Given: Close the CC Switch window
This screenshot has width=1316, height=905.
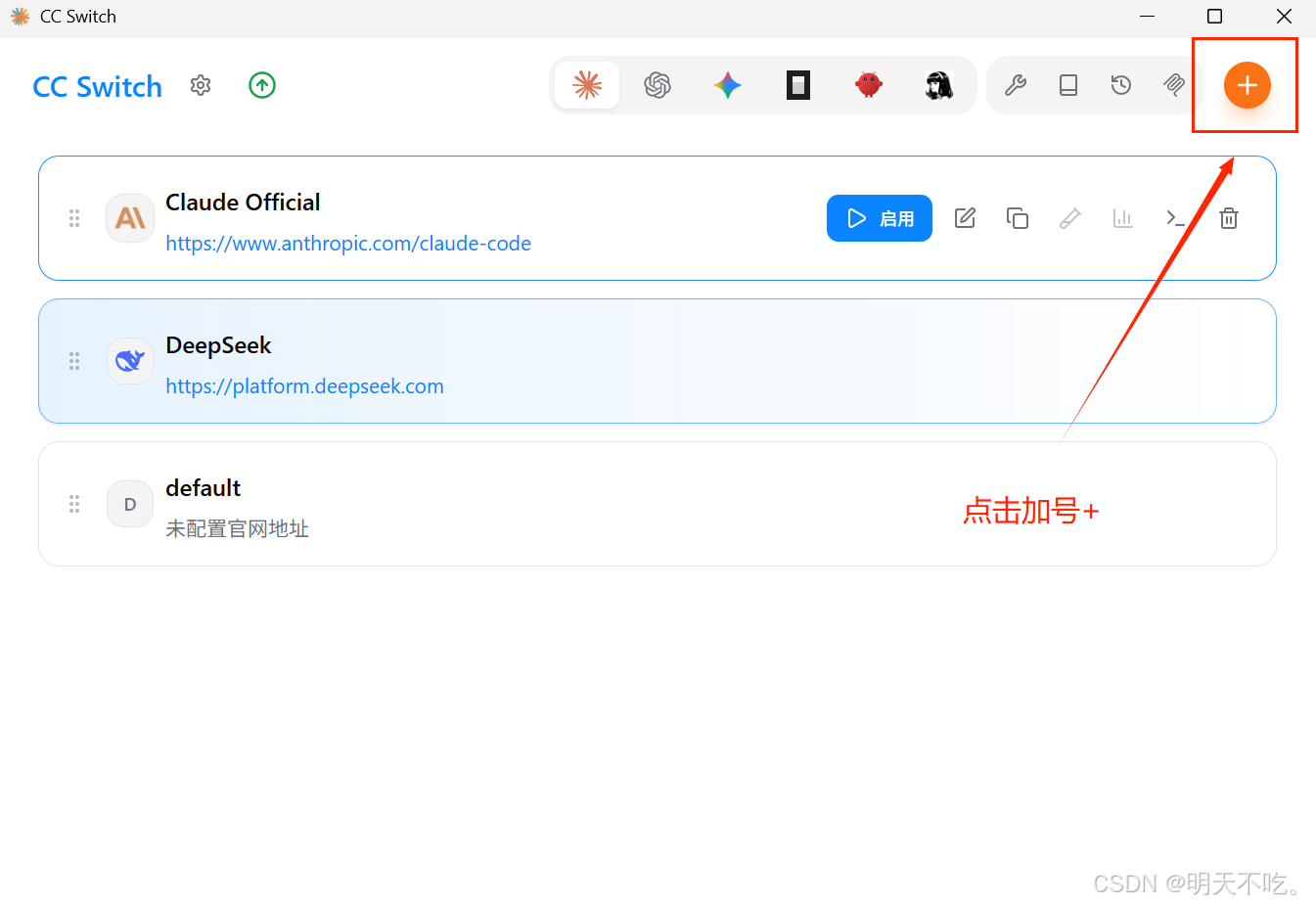Looking at the screenshot, I should point(1284,16).
